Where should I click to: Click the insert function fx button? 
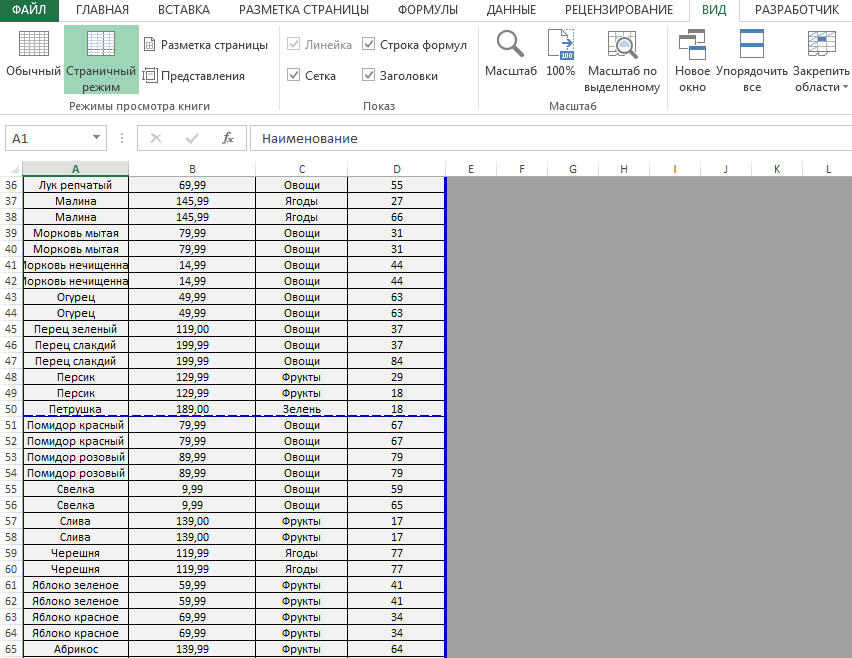[x=228, y=138]
